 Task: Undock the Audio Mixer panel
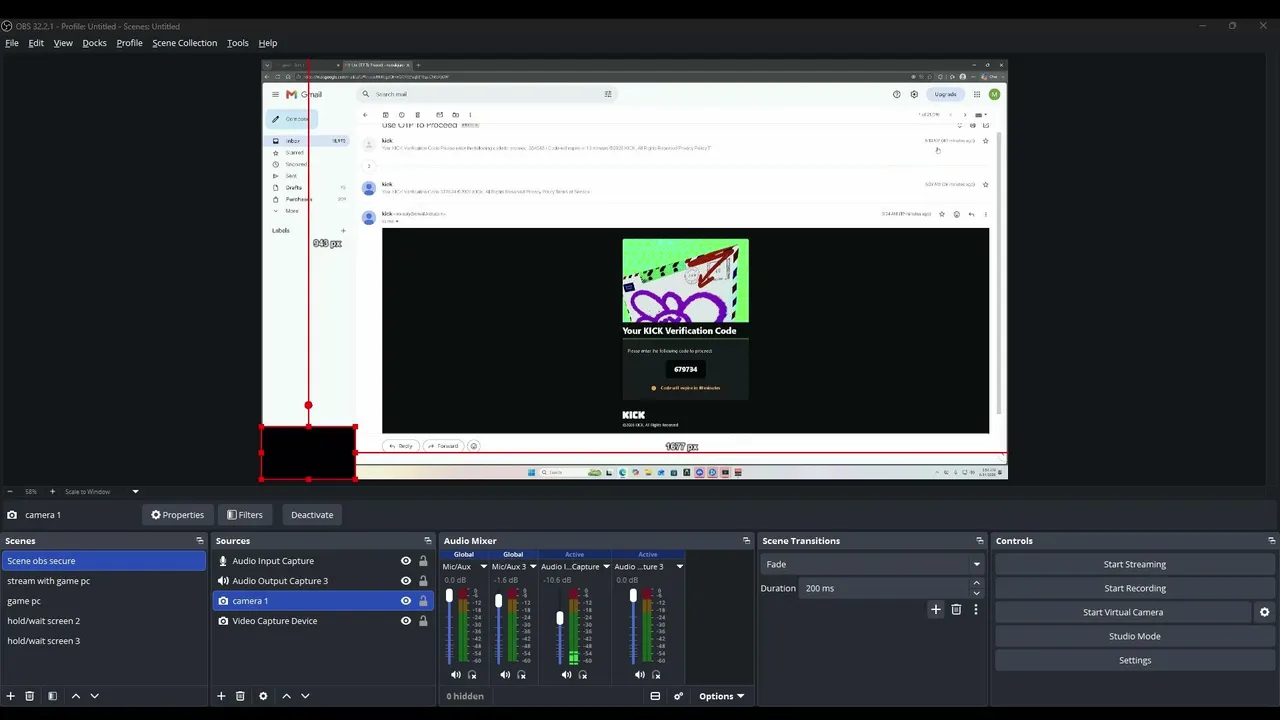point(746,541)
